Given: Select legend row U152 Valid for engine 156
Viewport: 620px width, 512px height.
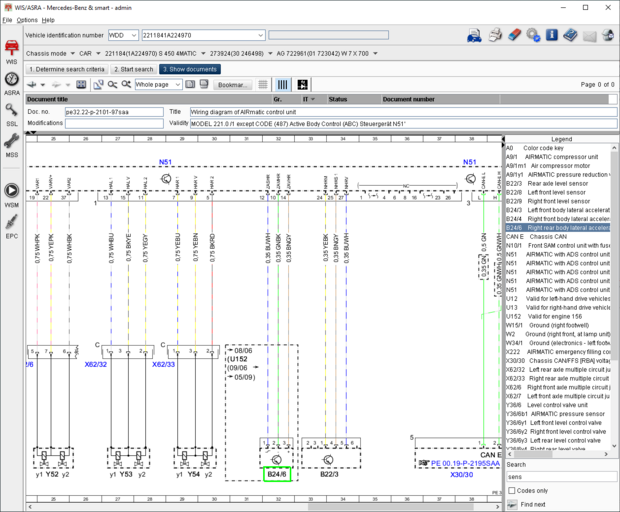Looking at the screenshot, I should (x=558, y=316).
